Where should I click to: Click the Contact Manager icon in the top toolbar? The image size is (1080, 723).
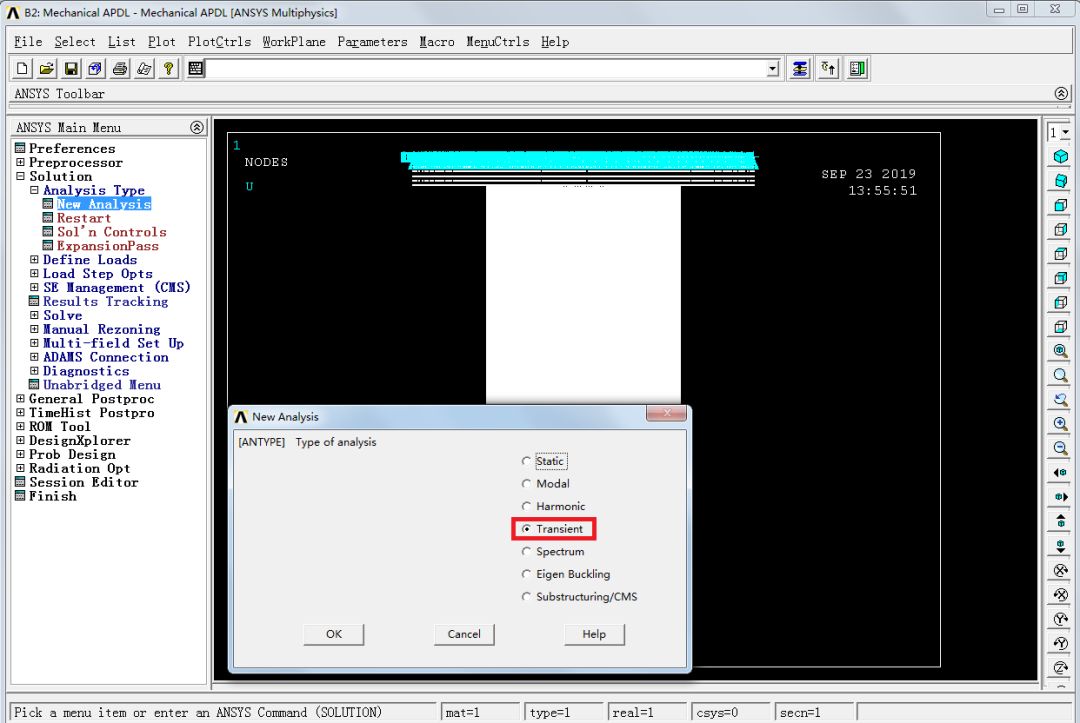point(858,69)
